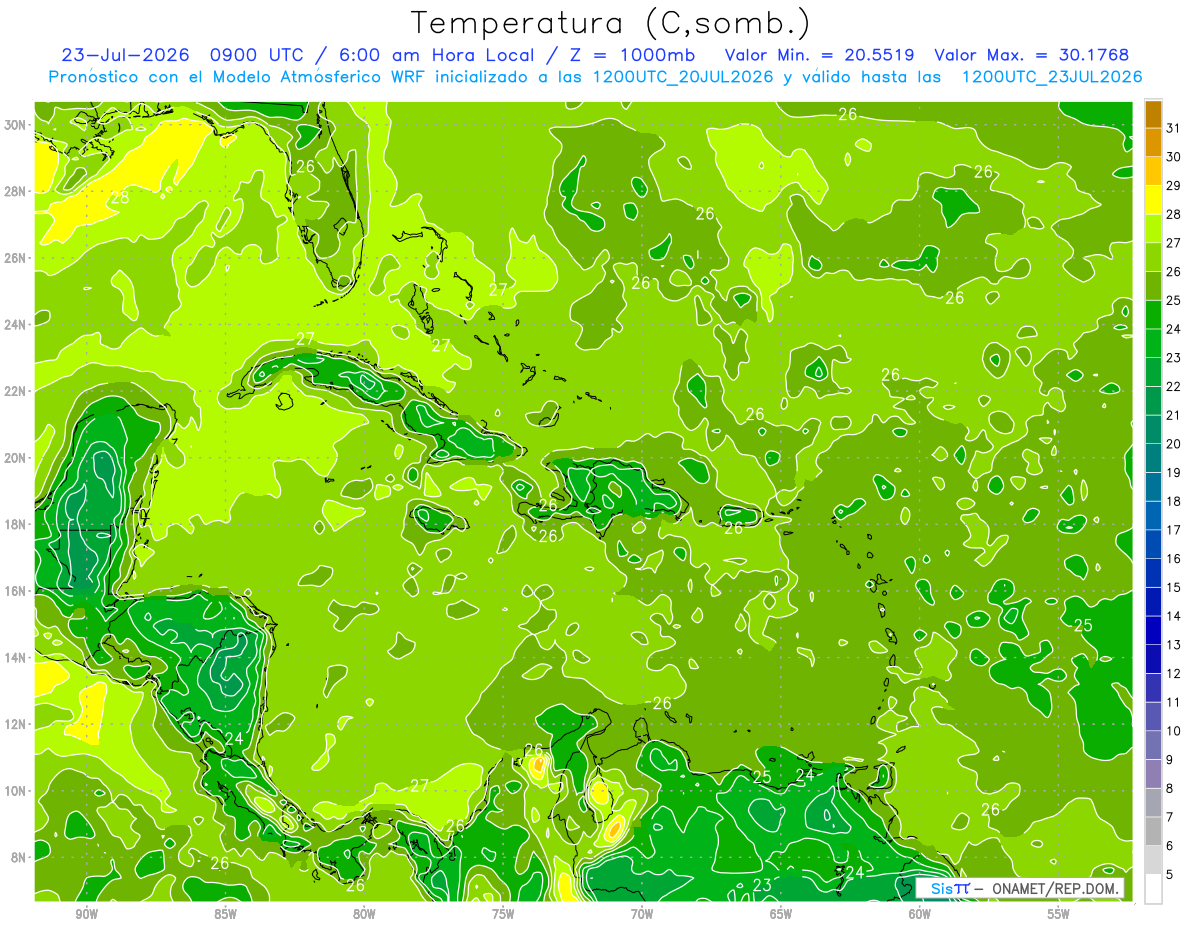1200x927 pixels.
Task: Click the "26N" latitude axis label
Action: (17, 257)
